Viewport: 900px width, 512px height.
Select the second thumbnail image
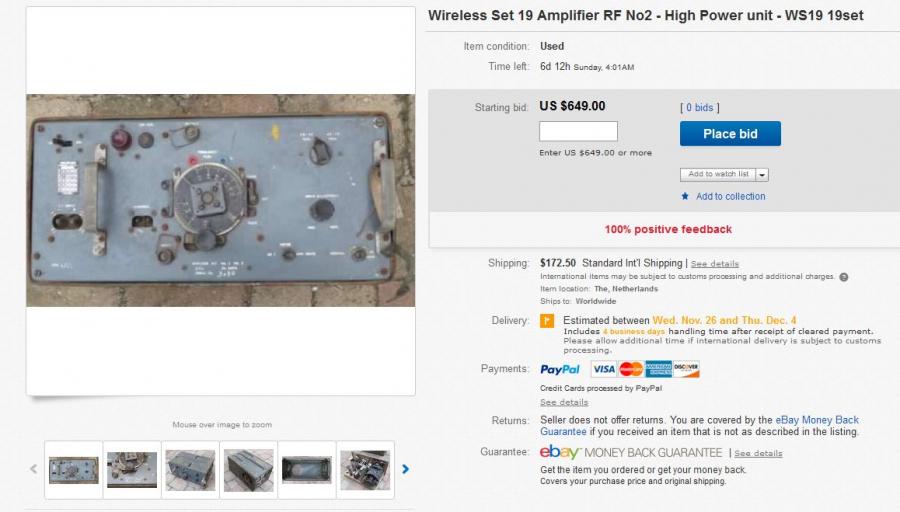pos(132,470)
